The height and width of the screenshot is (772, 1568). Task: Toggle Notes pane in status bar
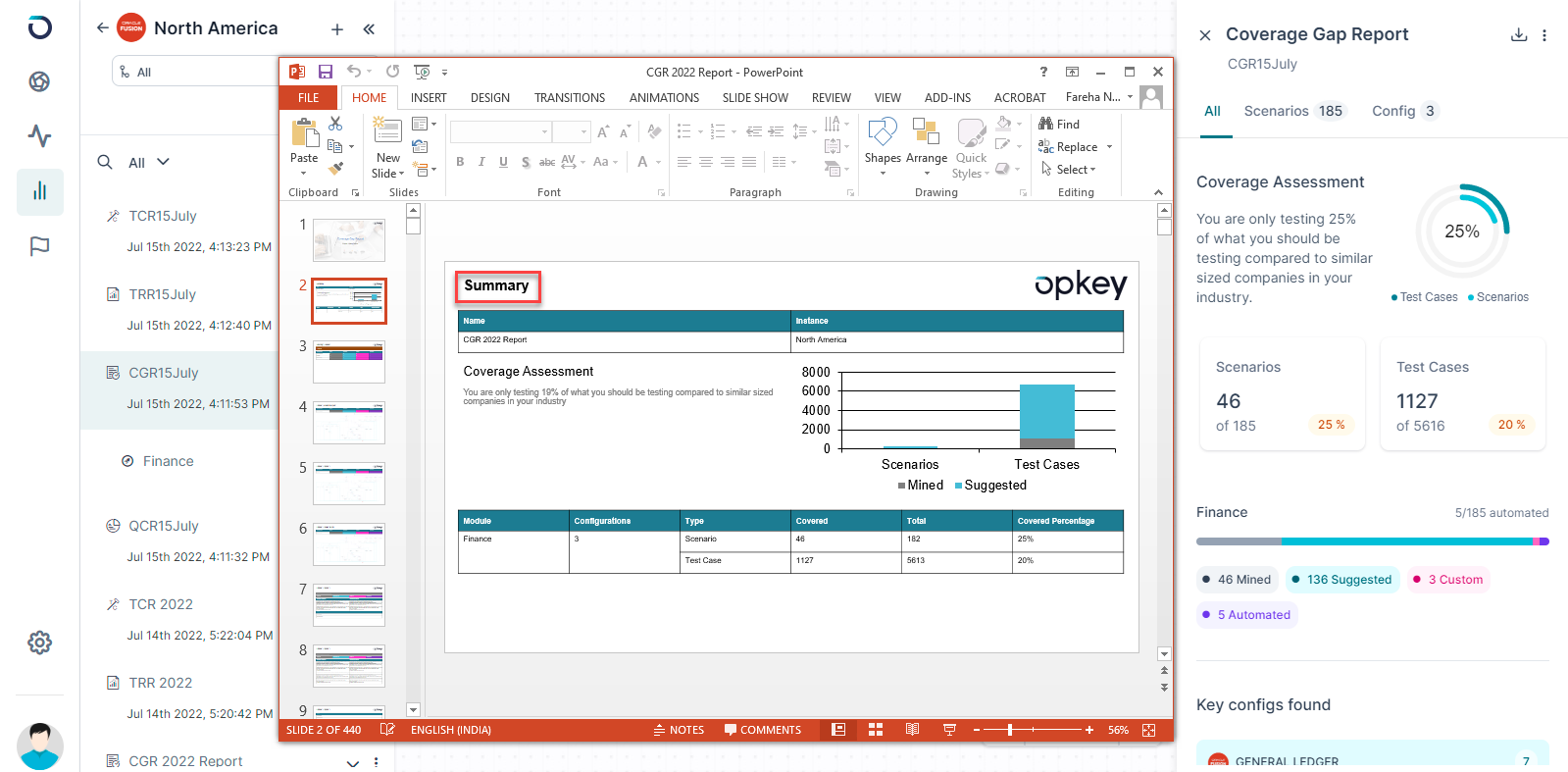[x=680, y=730]
